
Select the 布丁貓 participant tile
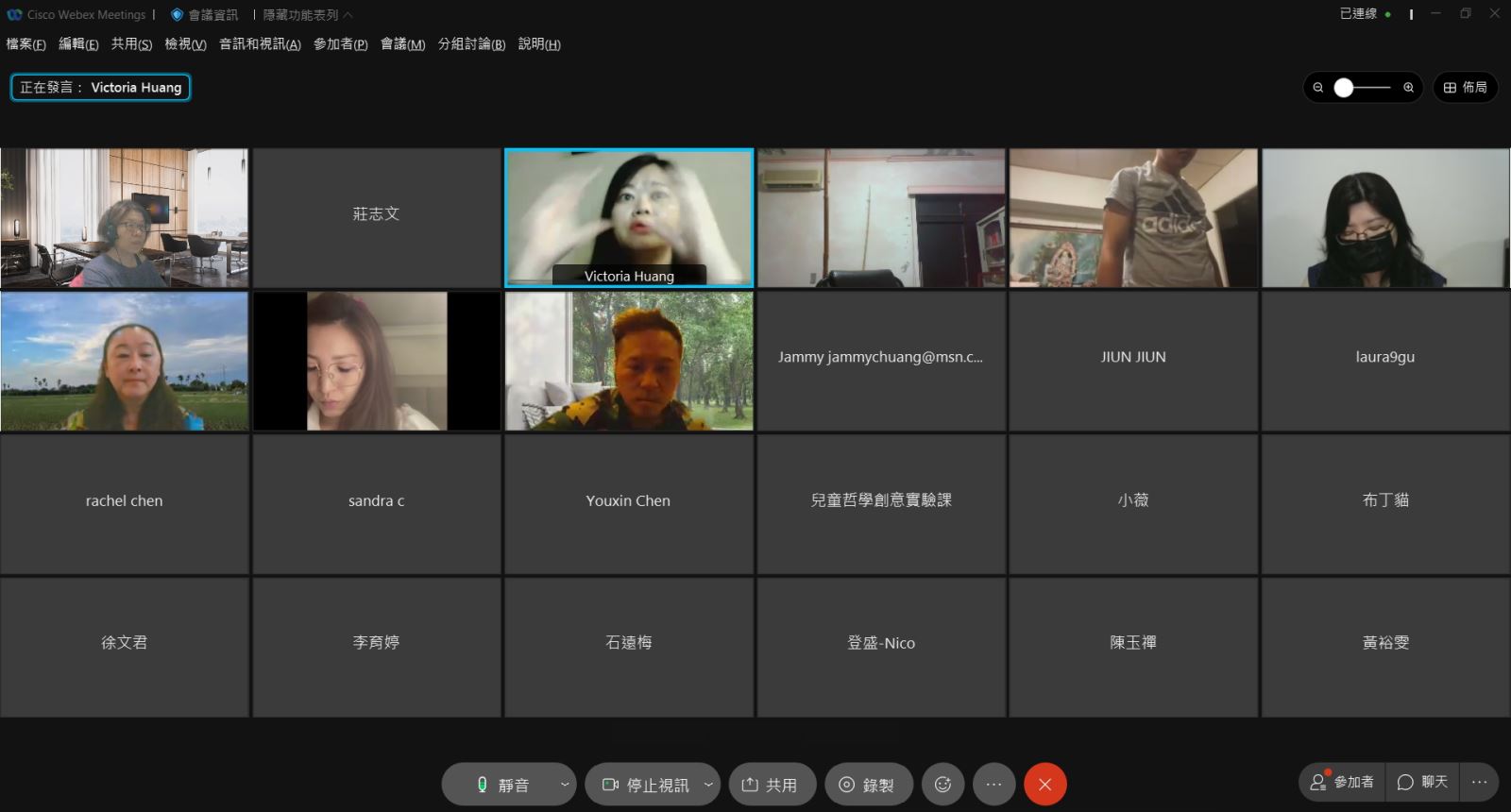[x=1385, y=503]
